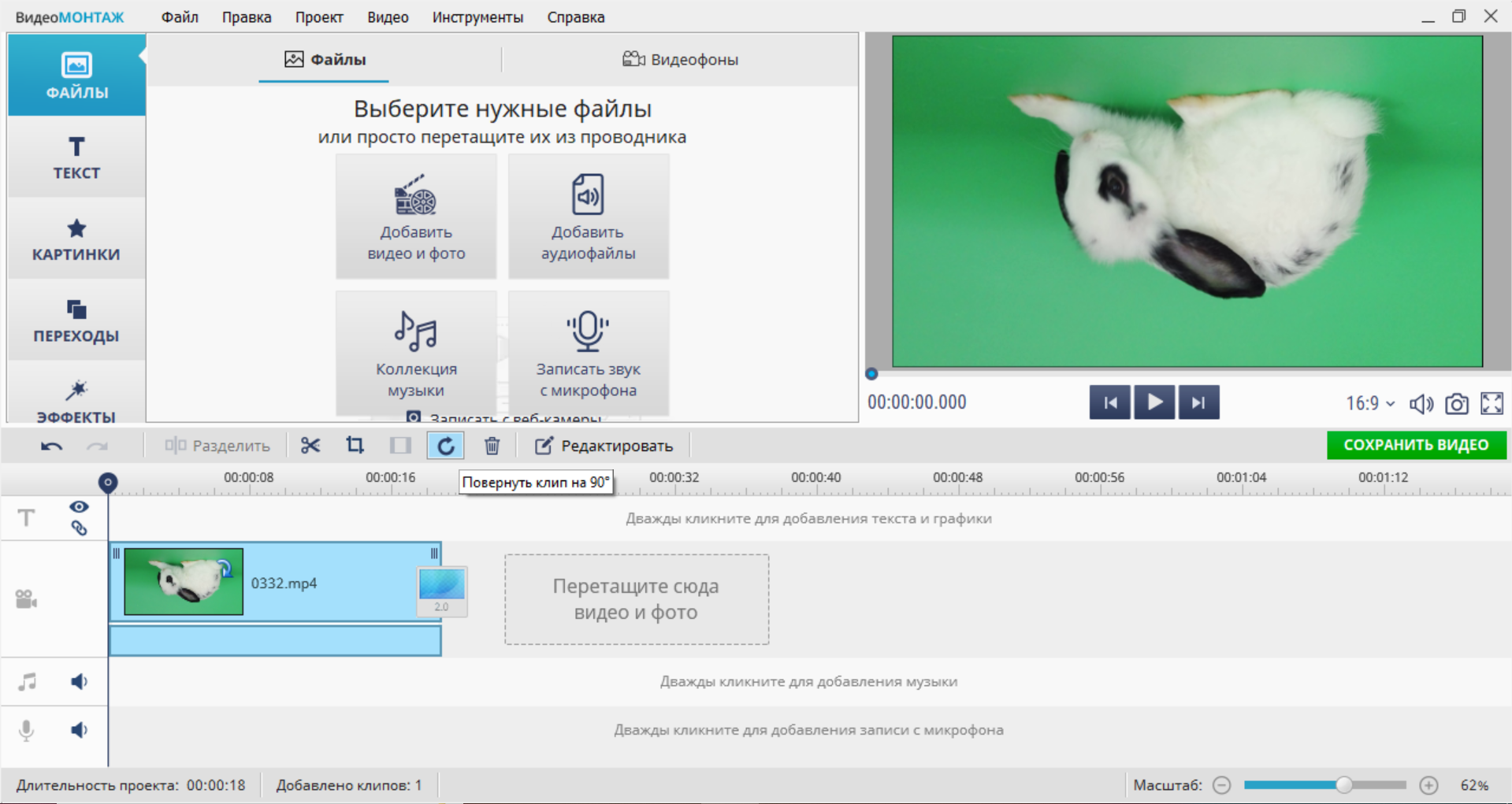Enter fullscreen preview mode
Image resolution: width=1512 pixels, height=804 pixels.
[x=1492, y=403]
